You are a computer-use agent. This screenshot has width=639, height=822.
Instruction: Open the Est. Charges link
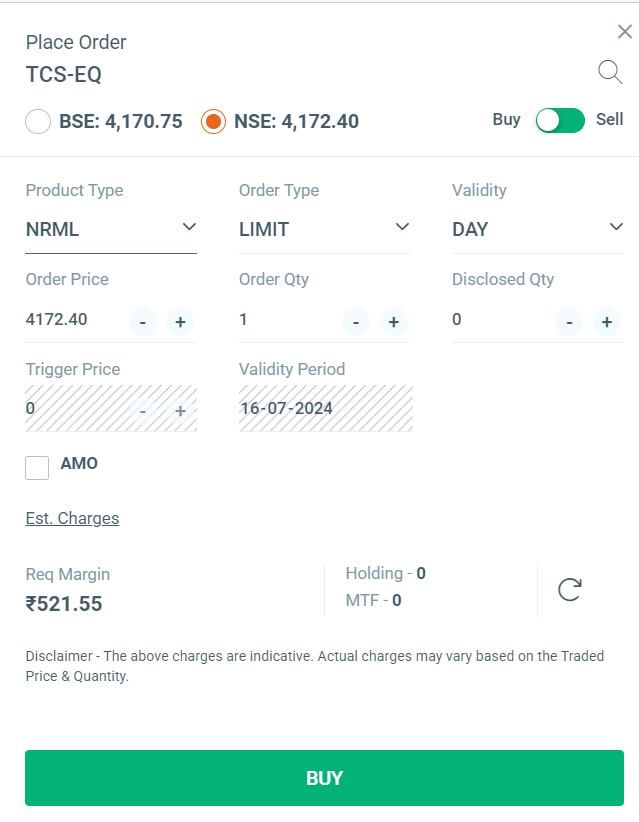pos(72,518)
